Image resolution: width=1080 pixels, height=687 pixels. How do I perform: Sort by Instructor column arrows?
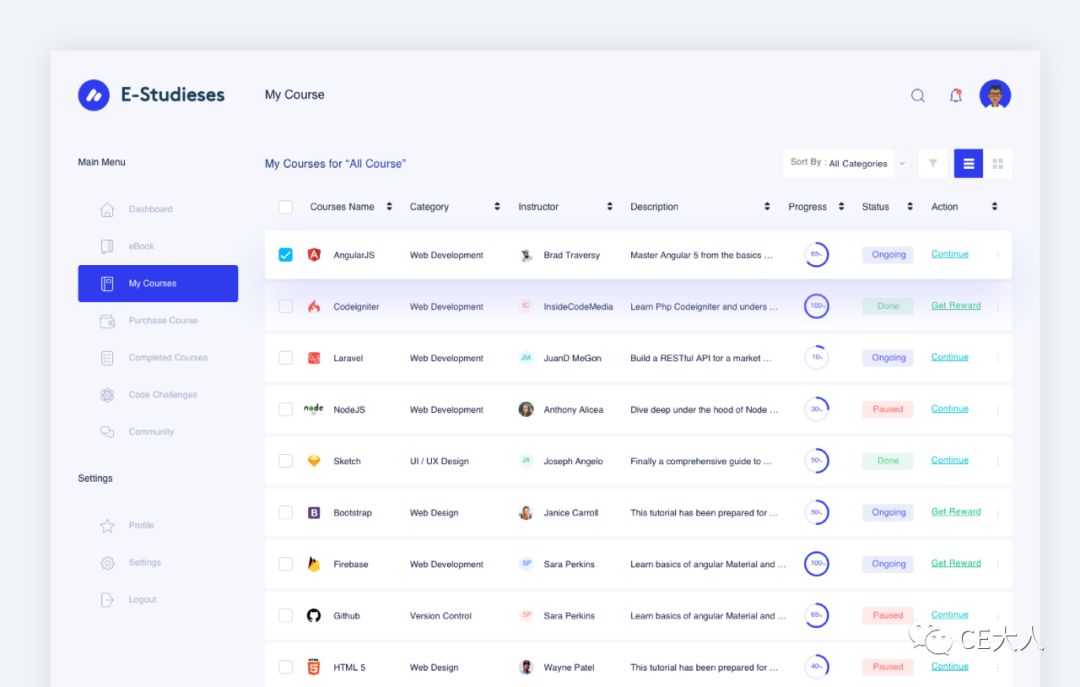click(x=610, y=207)
